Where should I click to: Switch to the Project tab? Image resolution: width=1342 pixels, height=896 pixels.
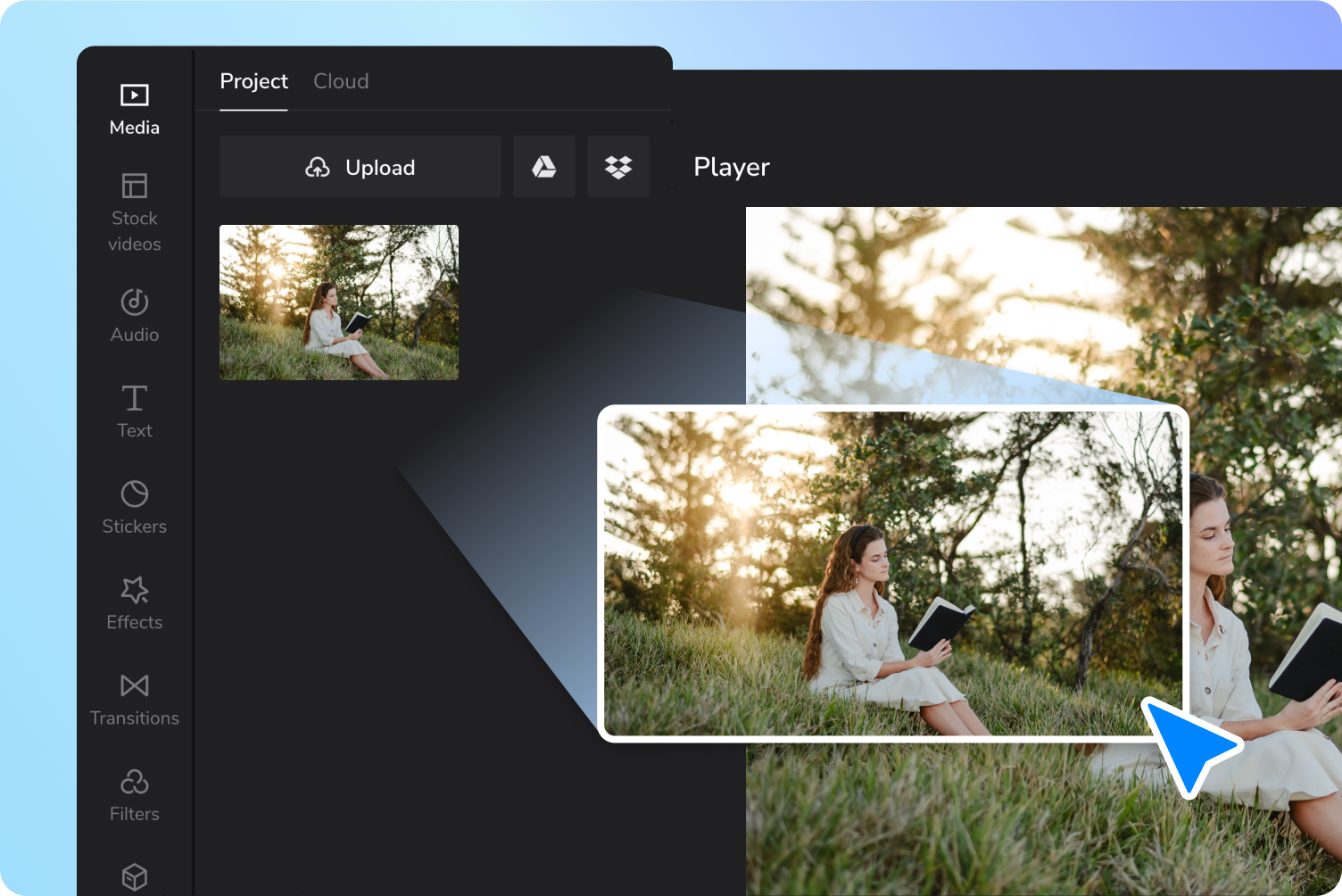tap(254, 81)
